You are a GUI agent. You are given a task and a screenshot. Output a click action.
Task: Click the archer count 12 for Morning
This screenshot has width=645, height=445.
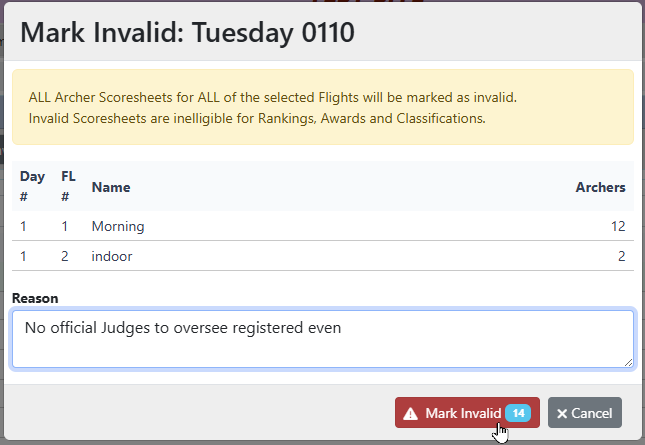[618, 226]
